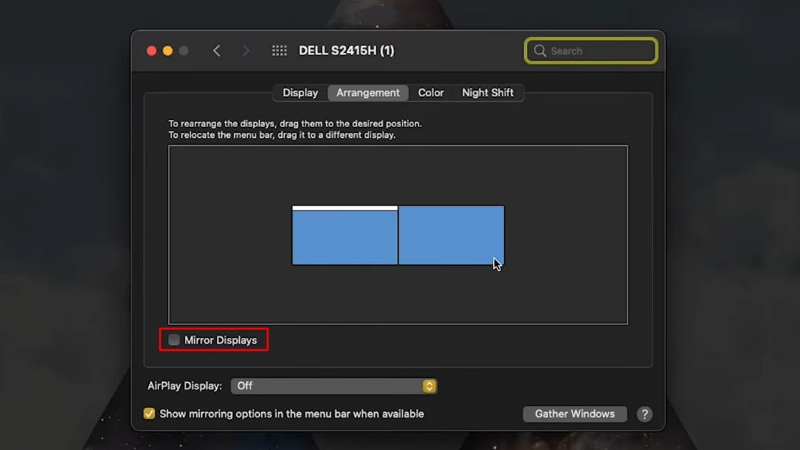Select the right display rectangle
Viewport: 800px width, 450px height.
pyautogui.click(x=451, y=235)
